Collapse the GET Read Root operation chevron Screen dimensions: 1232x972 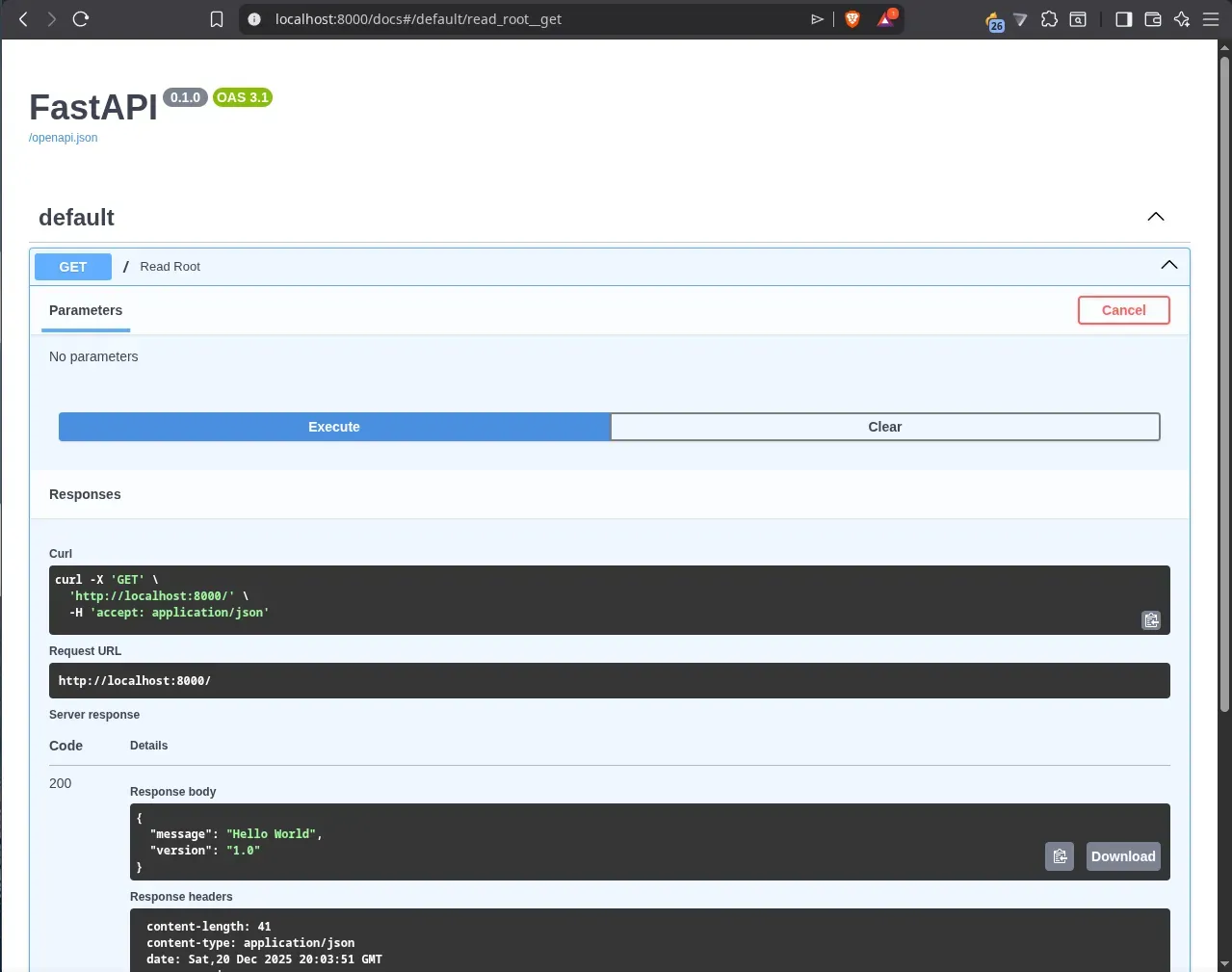tap(1168, 265)
